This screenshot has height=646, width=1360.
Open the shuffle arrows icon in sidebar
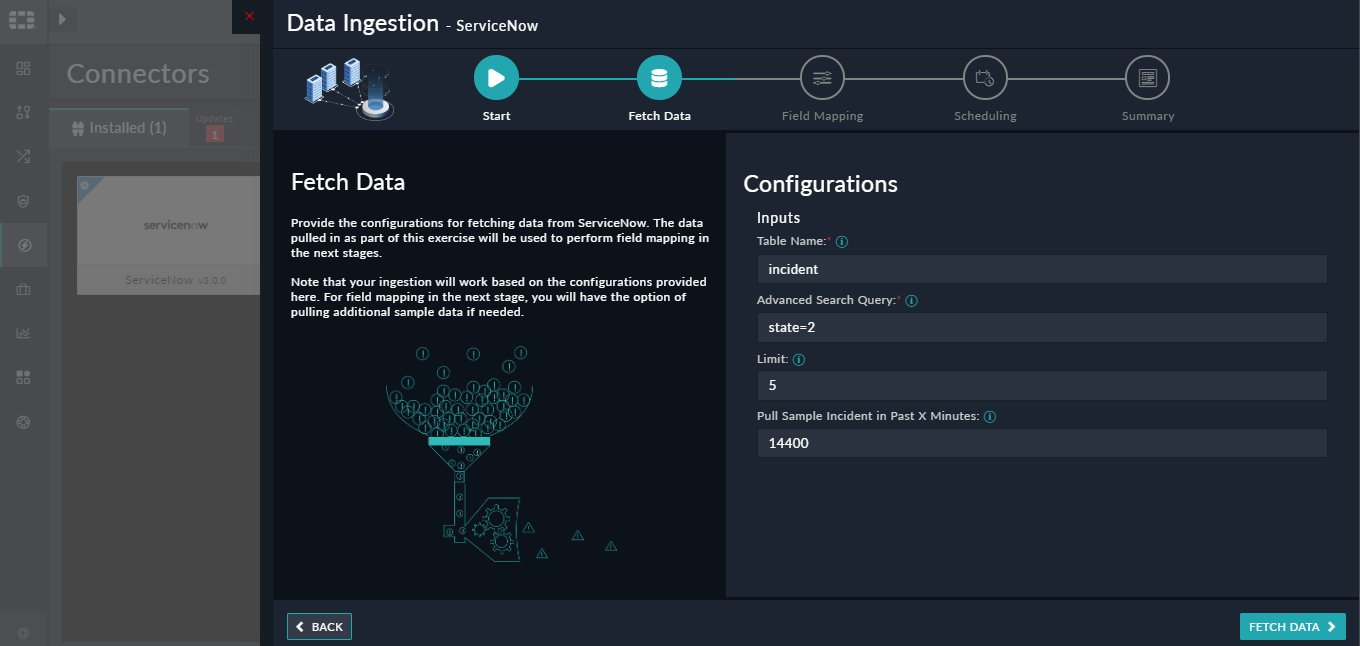coord(23,156)
